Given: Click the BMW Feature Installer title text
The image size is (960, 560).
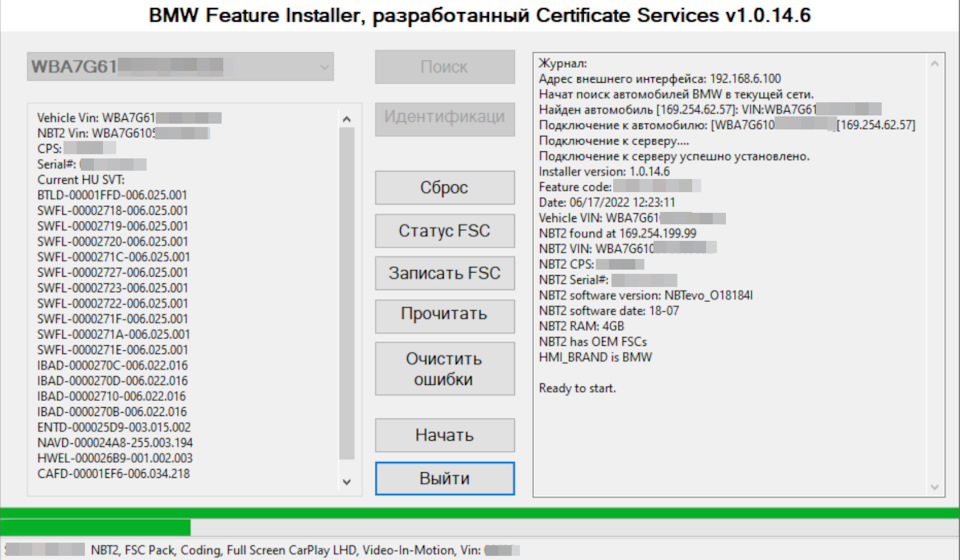Looking at the screenshot, I should tap(480, 15).
